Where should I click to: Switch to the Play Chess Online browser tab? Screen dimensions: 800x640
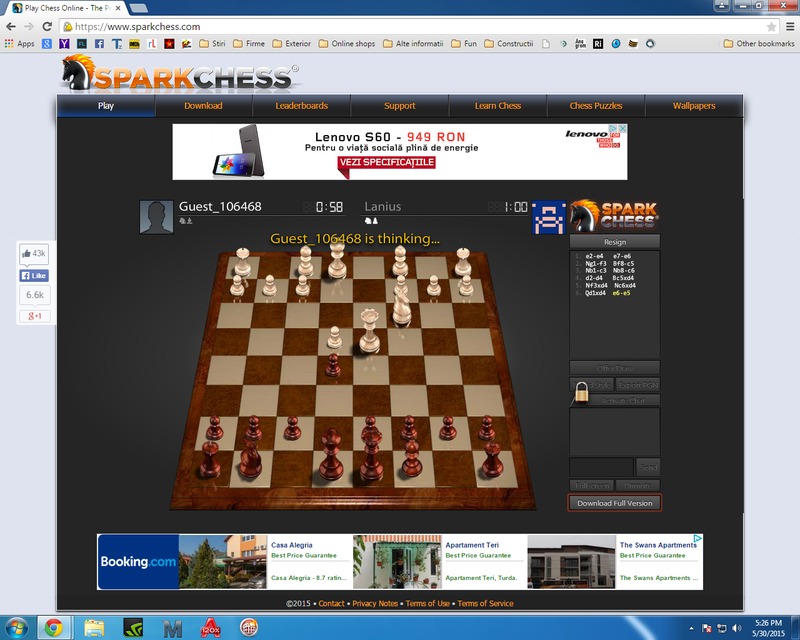pos(66,8)
